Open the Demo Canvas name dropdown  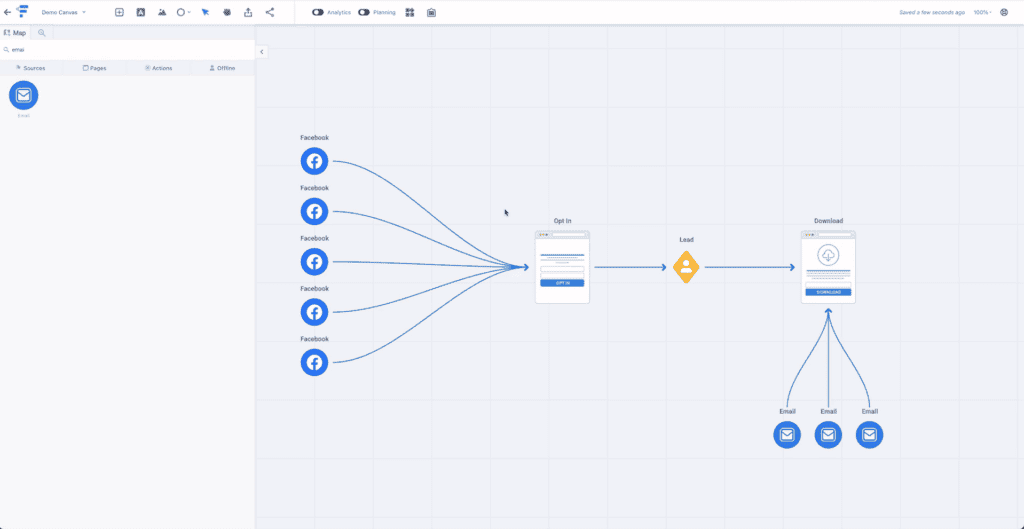point(64,12)
